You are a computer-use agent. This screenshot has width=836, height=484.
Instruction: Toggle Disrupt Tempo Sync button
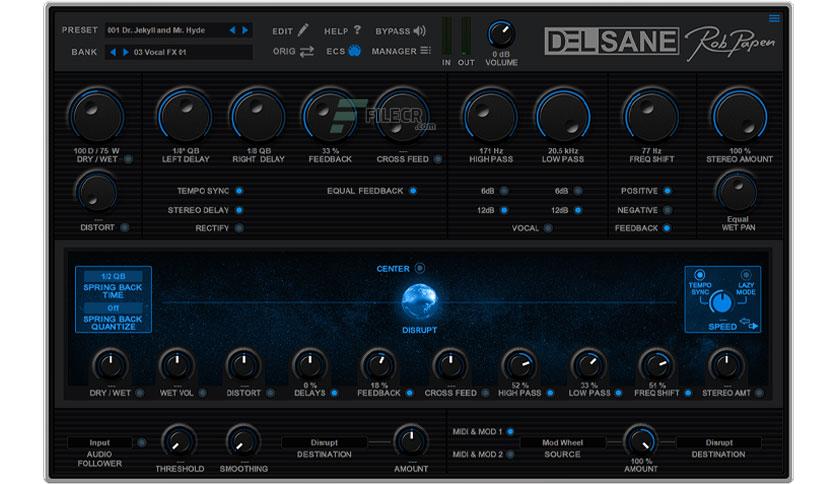click(x=700, y=275)
